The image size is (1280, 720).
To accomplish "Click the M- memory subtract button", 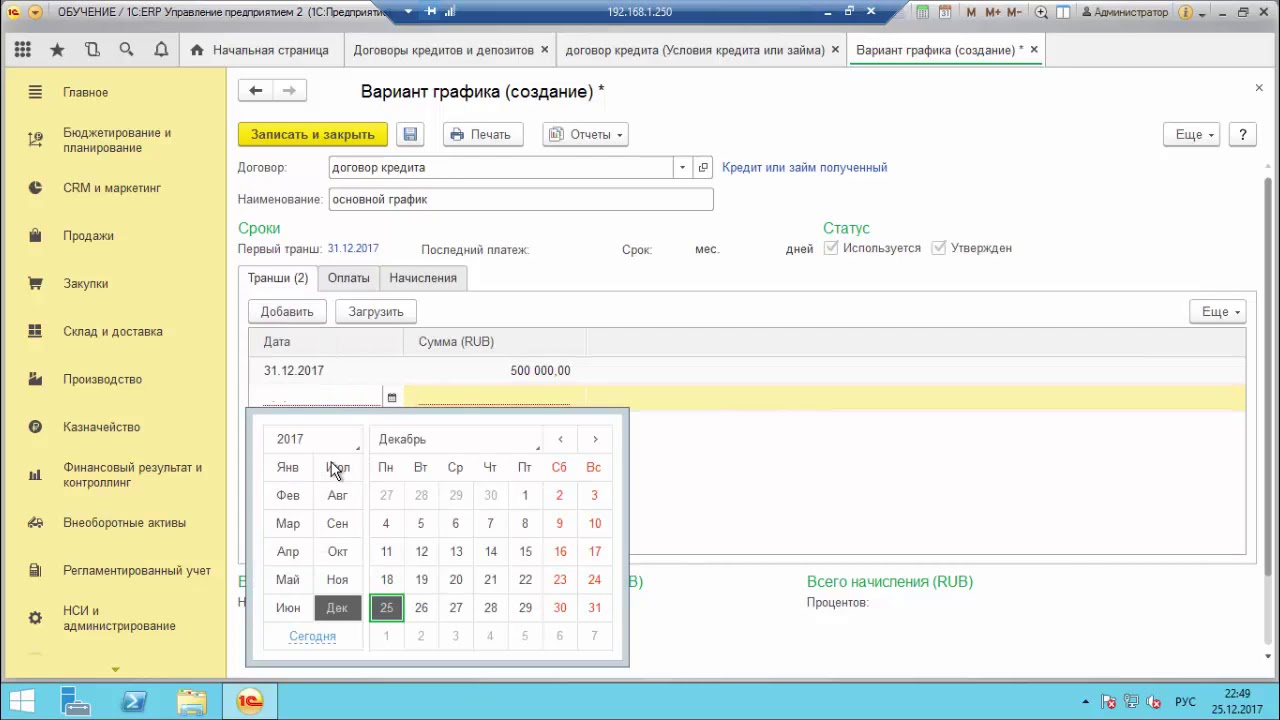I will click(1015, 13).
